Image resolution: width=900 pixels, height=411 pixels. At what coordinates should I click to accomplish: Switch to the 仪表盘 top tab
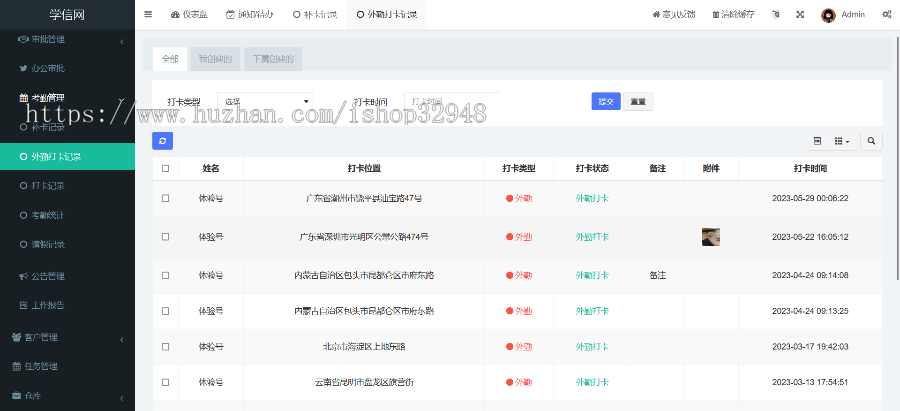coord(189,15)
